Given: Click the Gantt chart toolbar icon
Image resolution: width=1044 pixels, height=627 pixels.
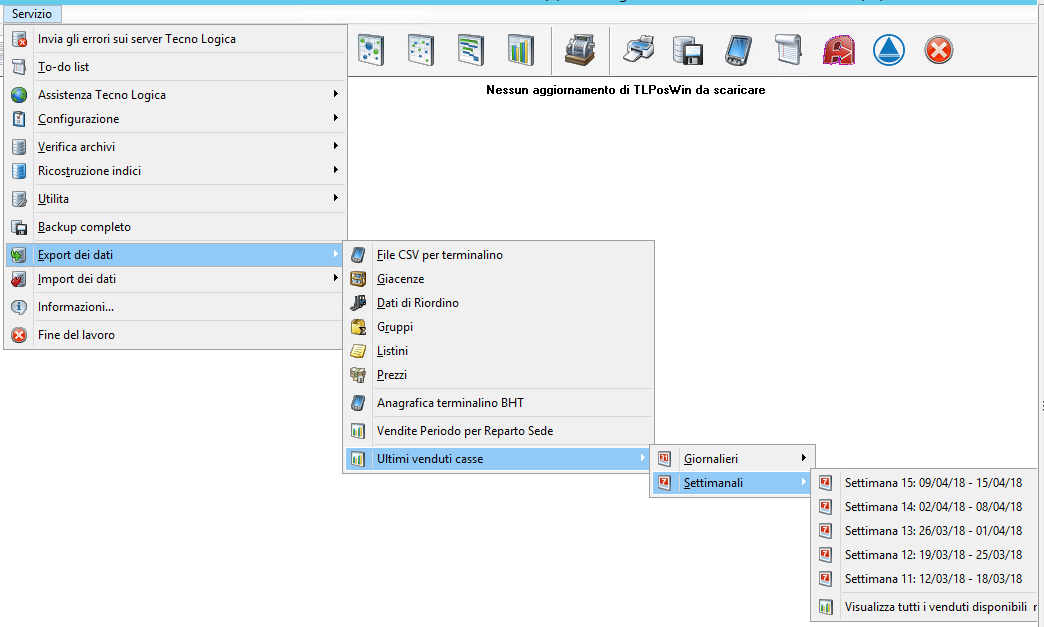Looking at the screenshot, I should coord(470,50).
